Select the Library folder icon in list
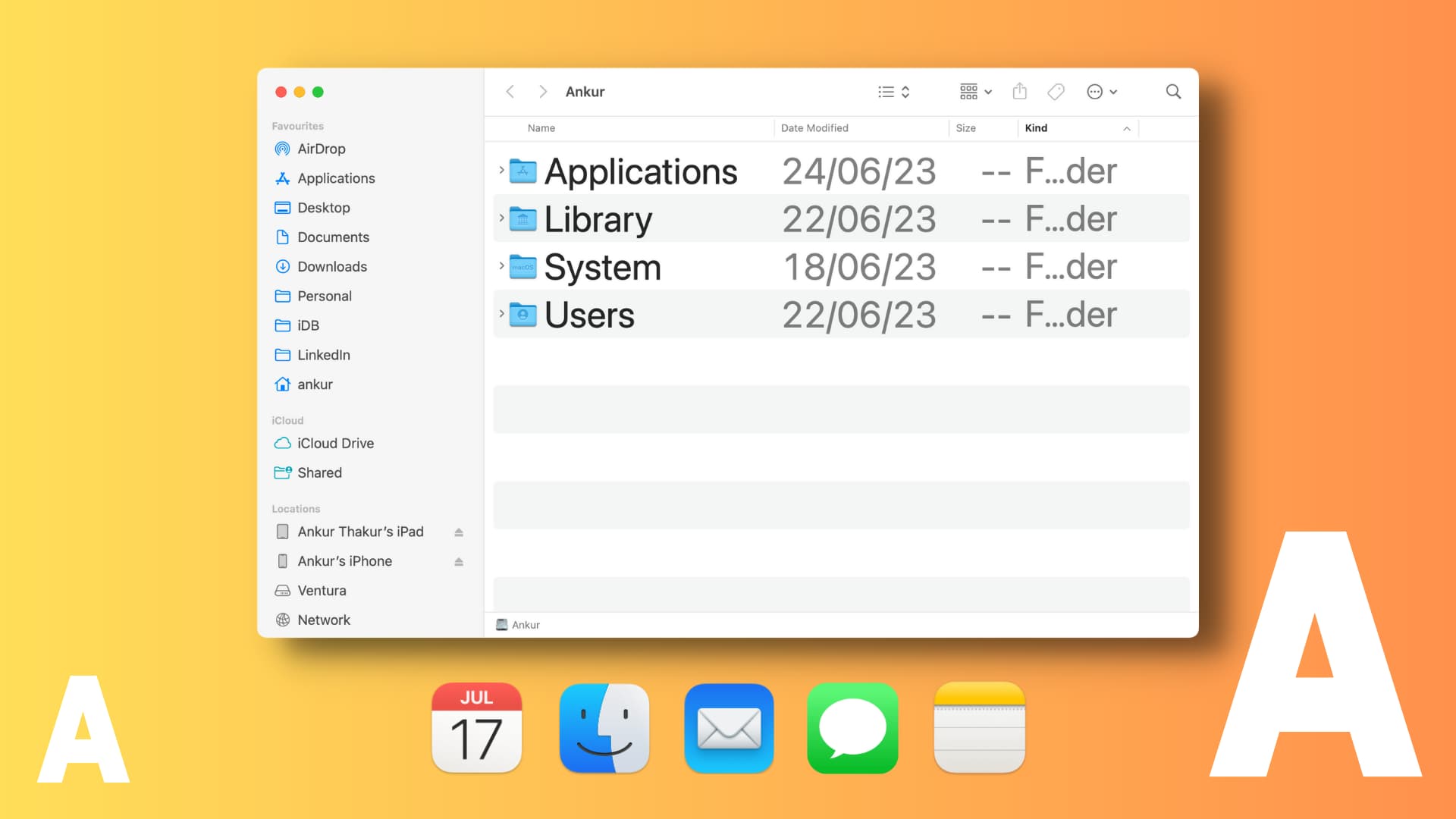Screen dimensions: 1456x819 [522, 219]
